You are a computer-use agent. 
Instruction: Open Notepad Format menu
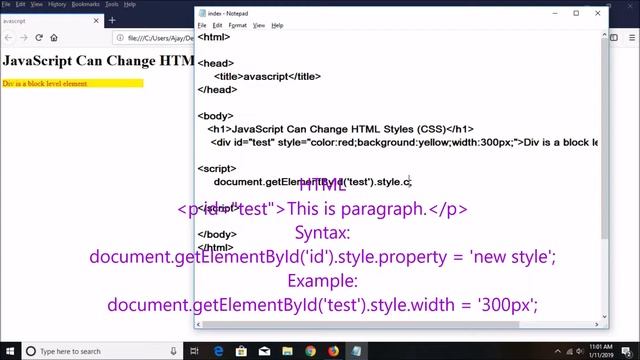pos(238,25)
